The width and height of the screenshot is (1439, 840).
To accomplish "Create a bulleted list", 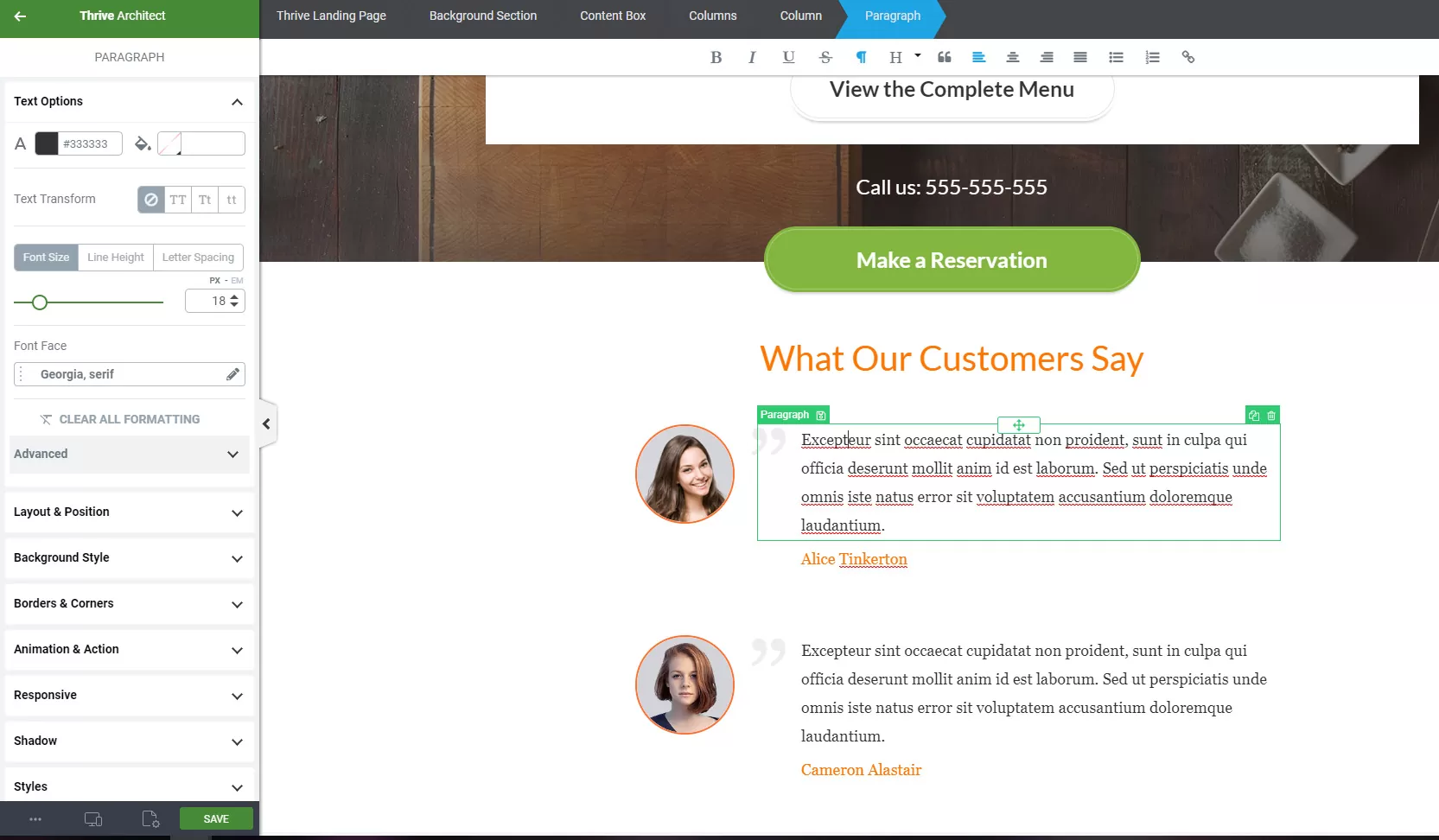I will tap(1116, 57).
